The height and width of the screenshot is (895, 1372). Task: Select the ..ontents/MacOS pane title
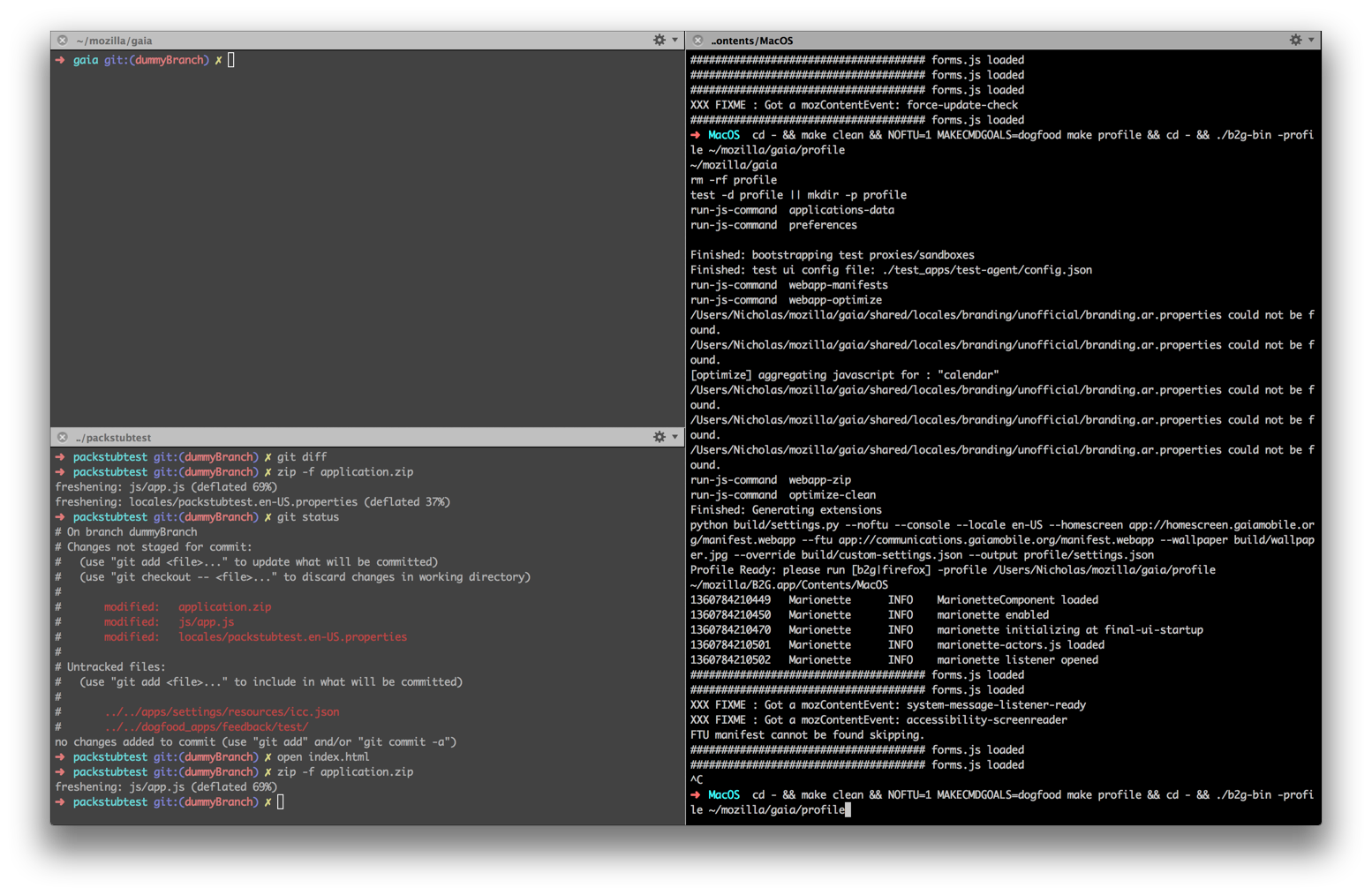click(x=752, y=41)
